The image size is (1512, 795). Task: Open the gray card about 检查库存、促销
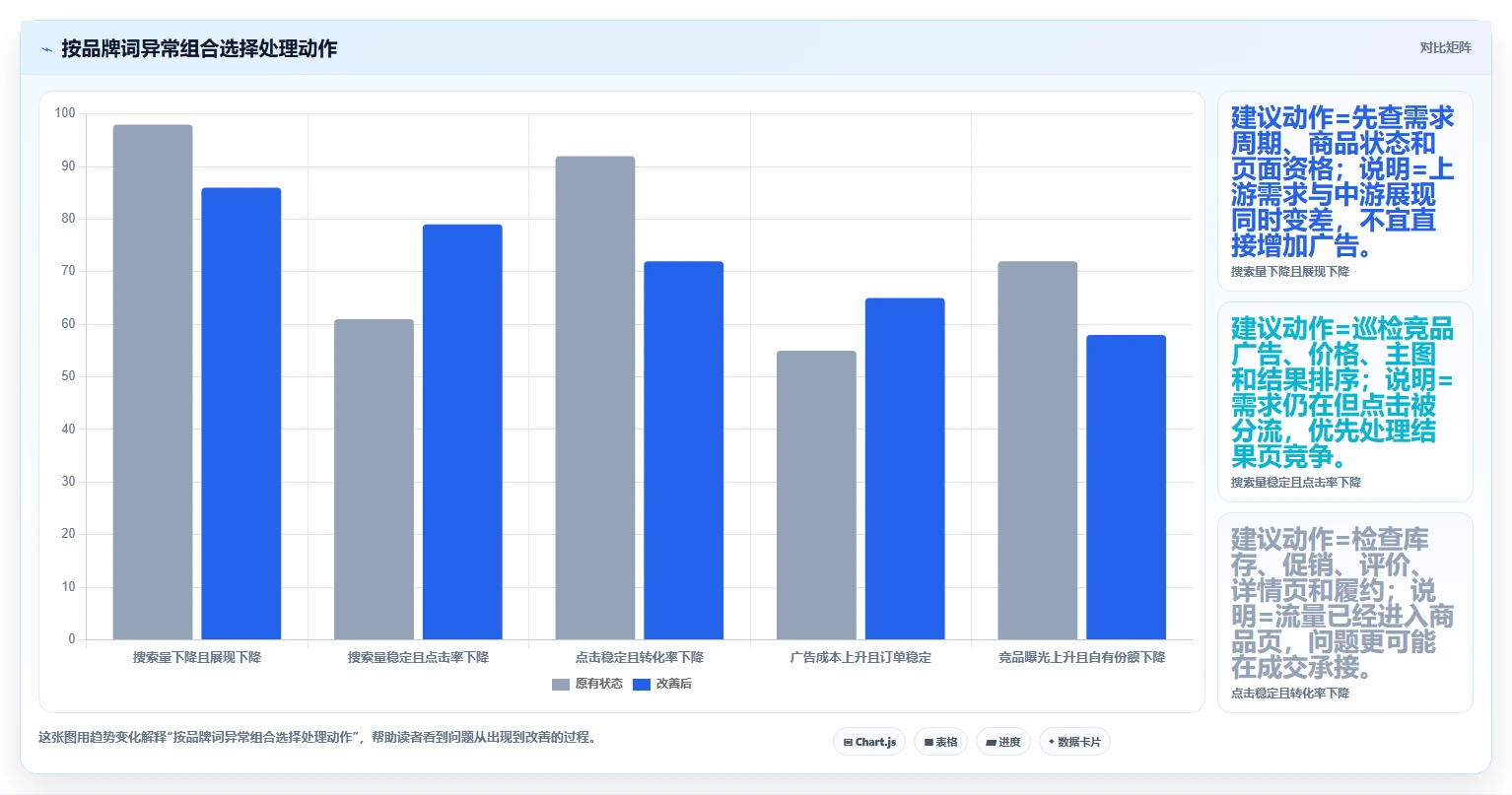click(1345, 613)
